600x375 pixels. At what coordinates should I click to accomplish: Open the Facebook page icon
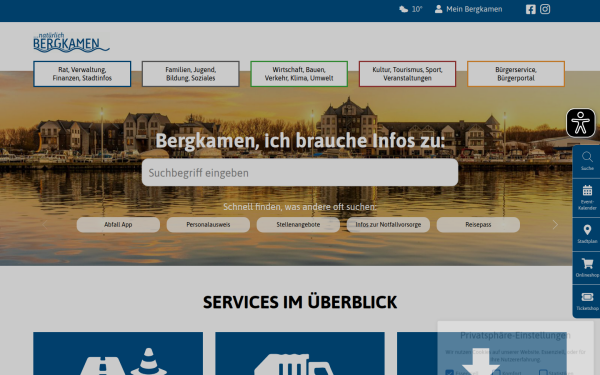(x=530, y=9)
